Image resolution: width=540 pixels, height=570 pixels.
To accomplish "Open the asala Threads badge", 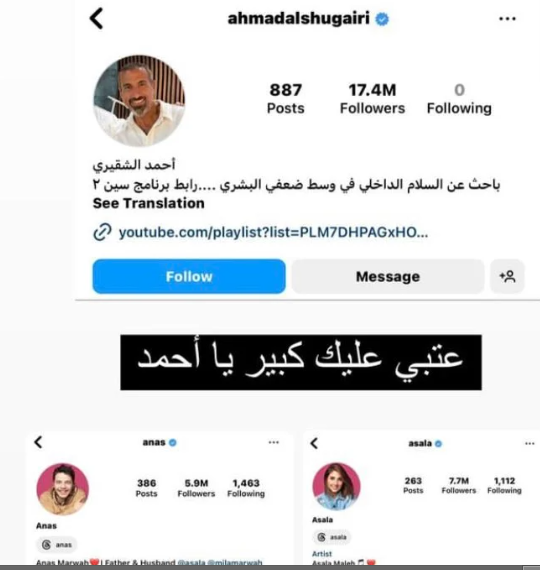I will [x=332, y=537].
